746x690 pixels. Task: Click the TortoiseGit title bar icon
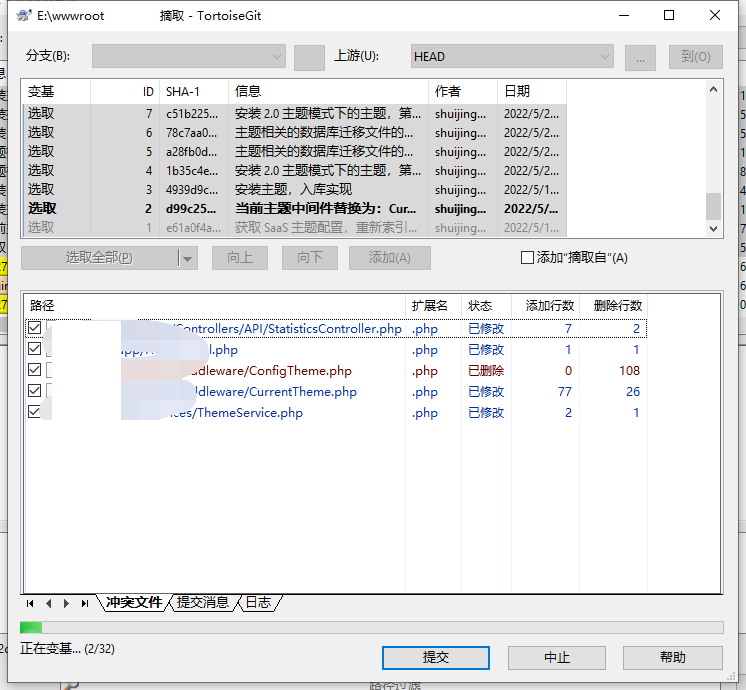click(21, 16)
